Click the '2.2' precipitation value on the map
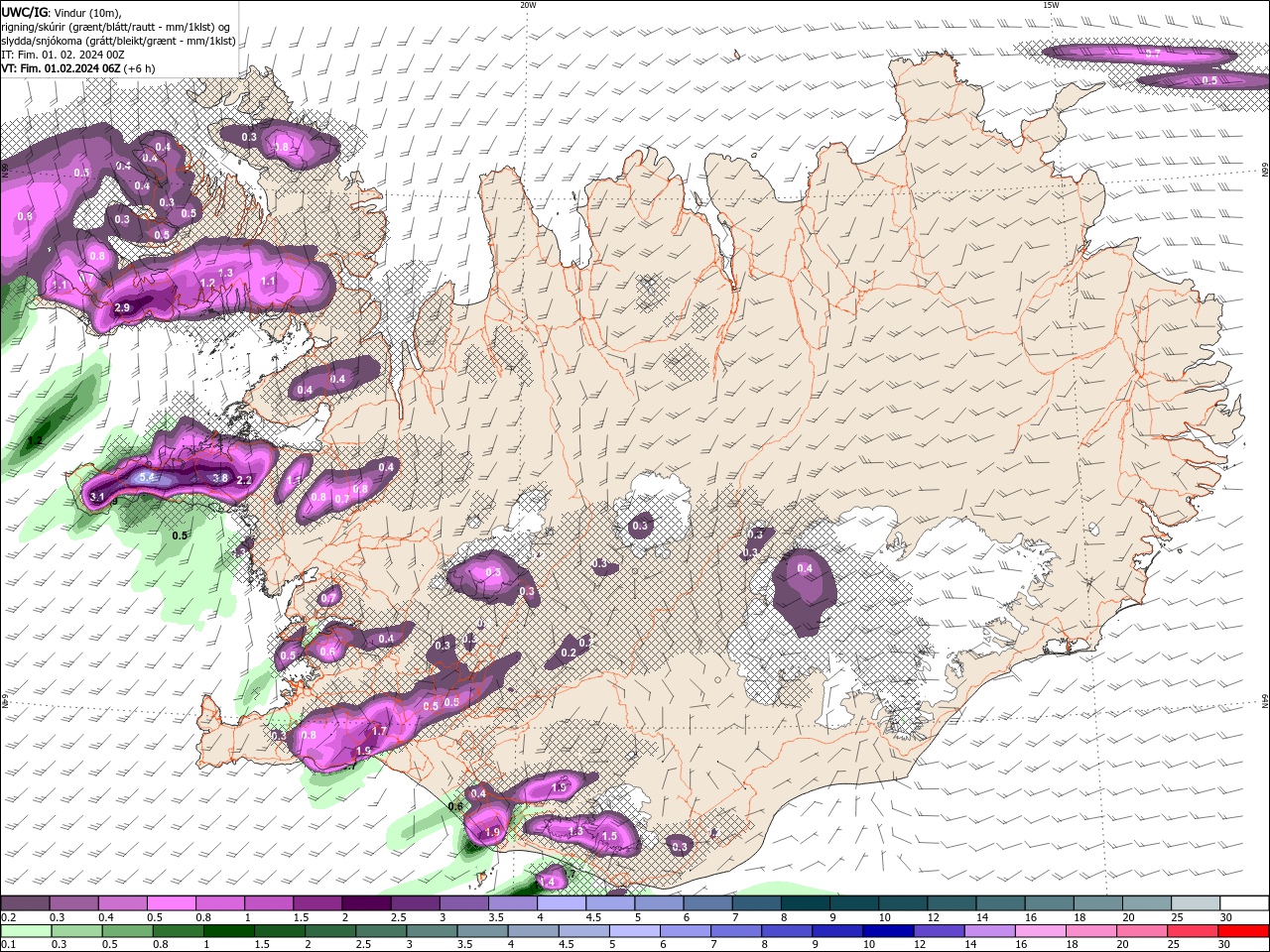 click(x=244, y=480)
